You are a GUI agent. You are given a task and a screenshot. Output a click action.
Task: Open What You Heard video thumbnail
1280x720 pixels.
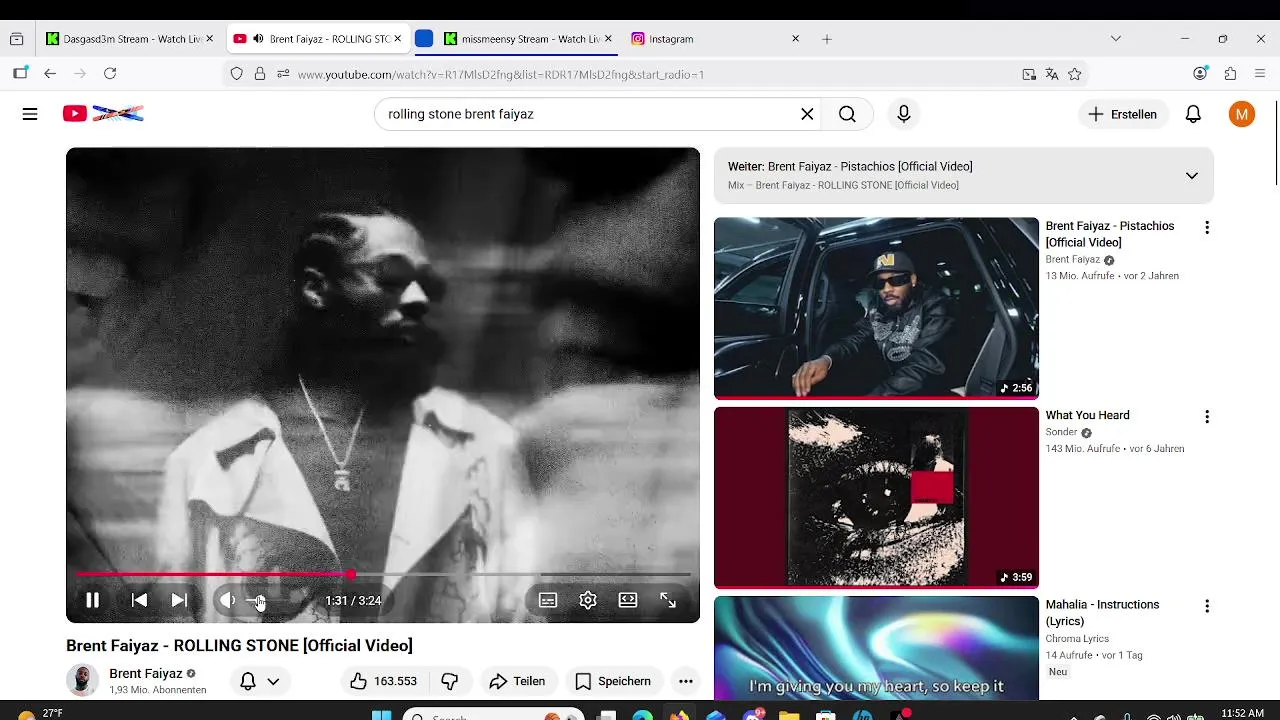[x=876, y=497]
